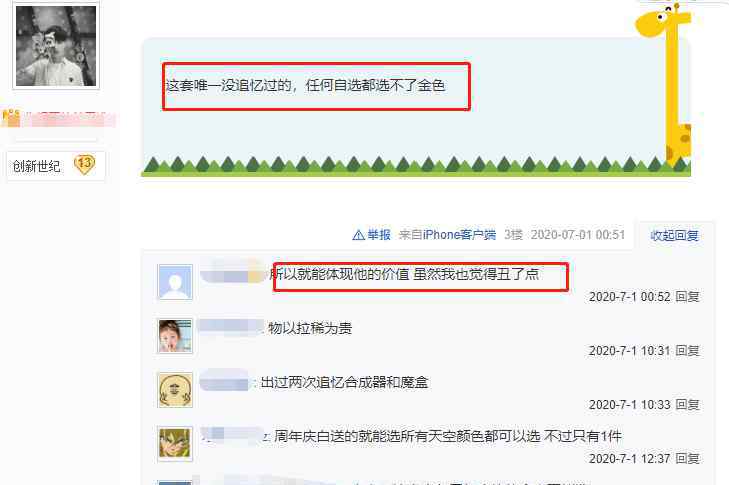Click the level 13 heart badge

tap(84, 165)
